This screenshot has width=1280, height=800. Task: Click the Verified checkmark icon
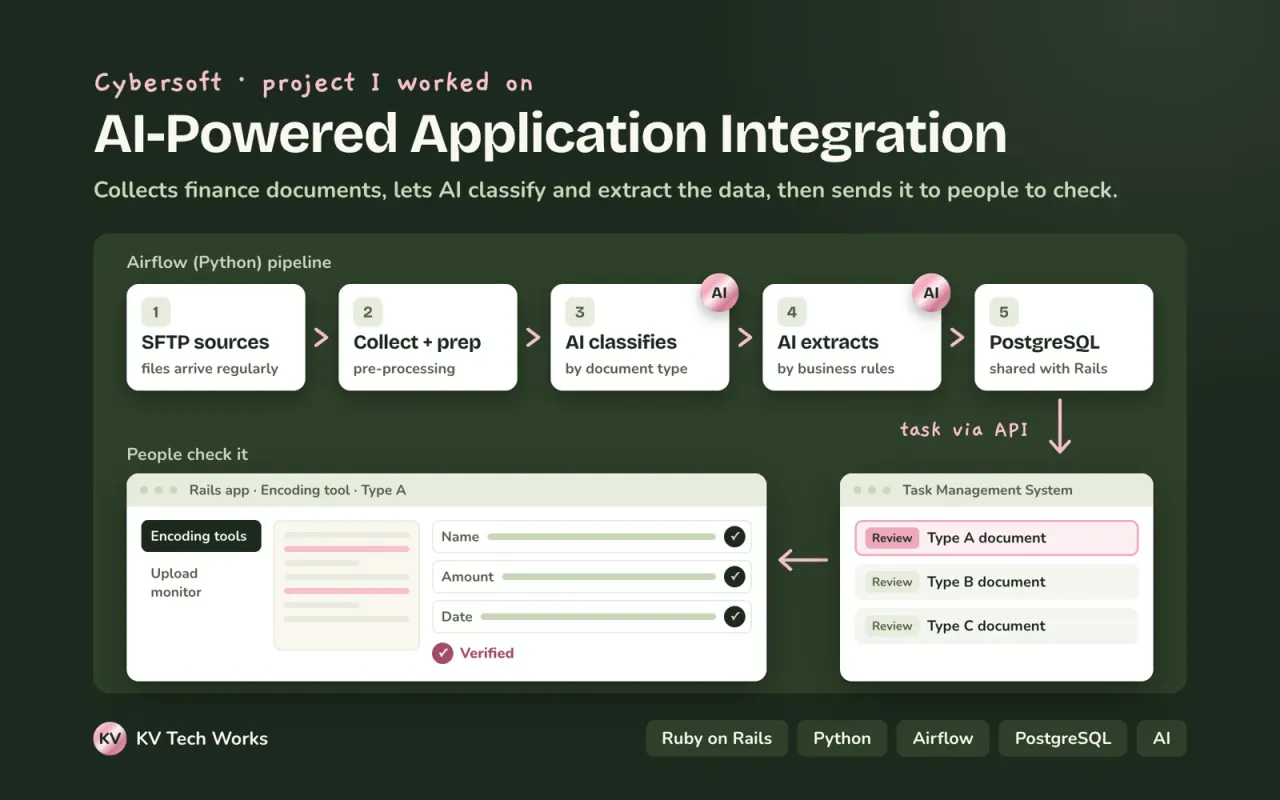pos(443,653)
